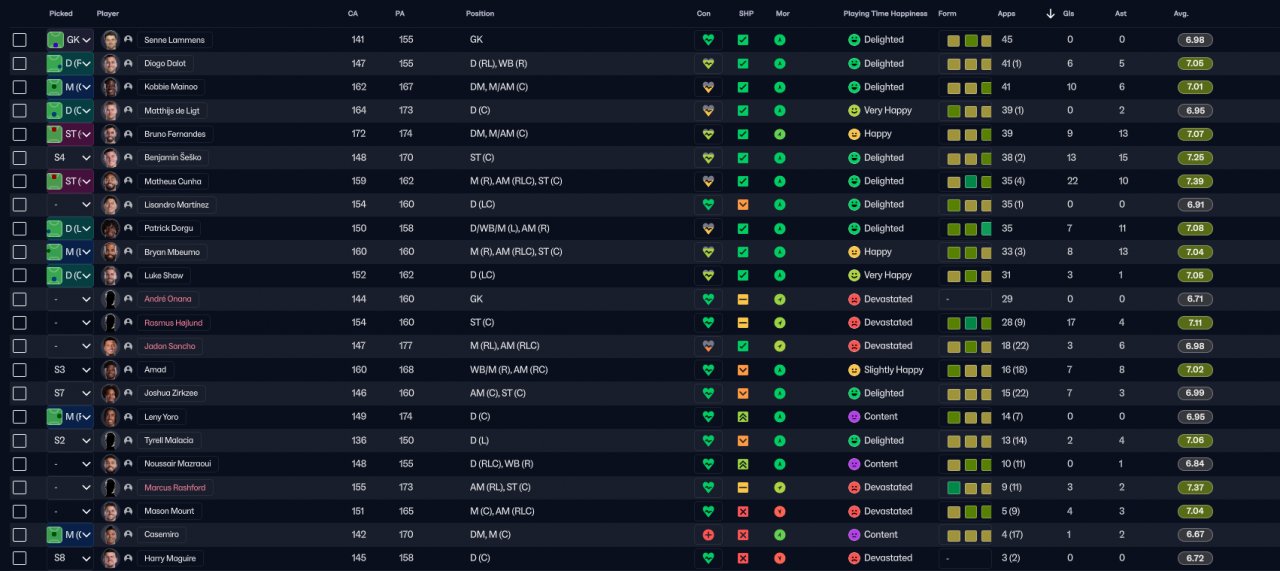Click Senne Lammens' condition heart icon
Image resolution: width=1280 pixels, height=571 pixels.
click(708, 40)
